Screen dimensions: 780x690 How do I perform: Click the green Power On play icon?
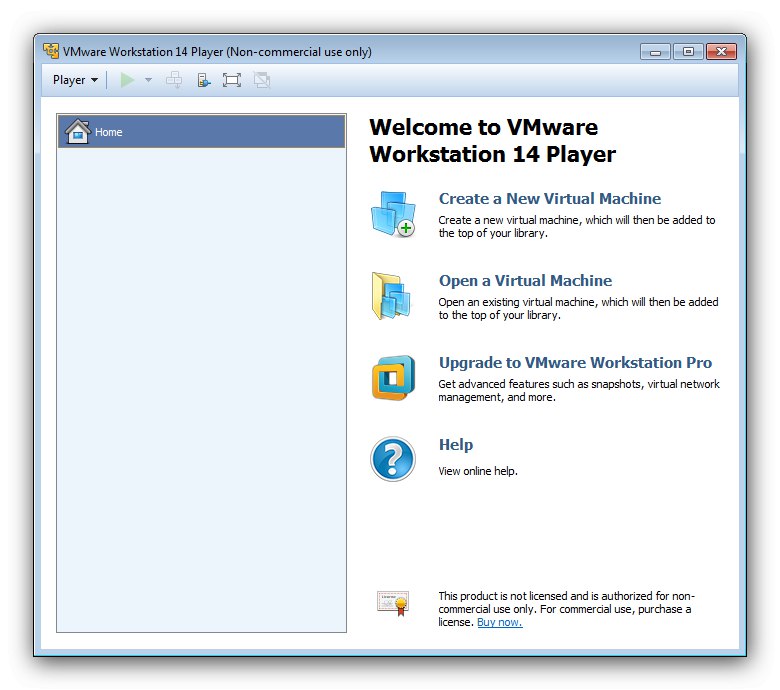tap(127, 80)
